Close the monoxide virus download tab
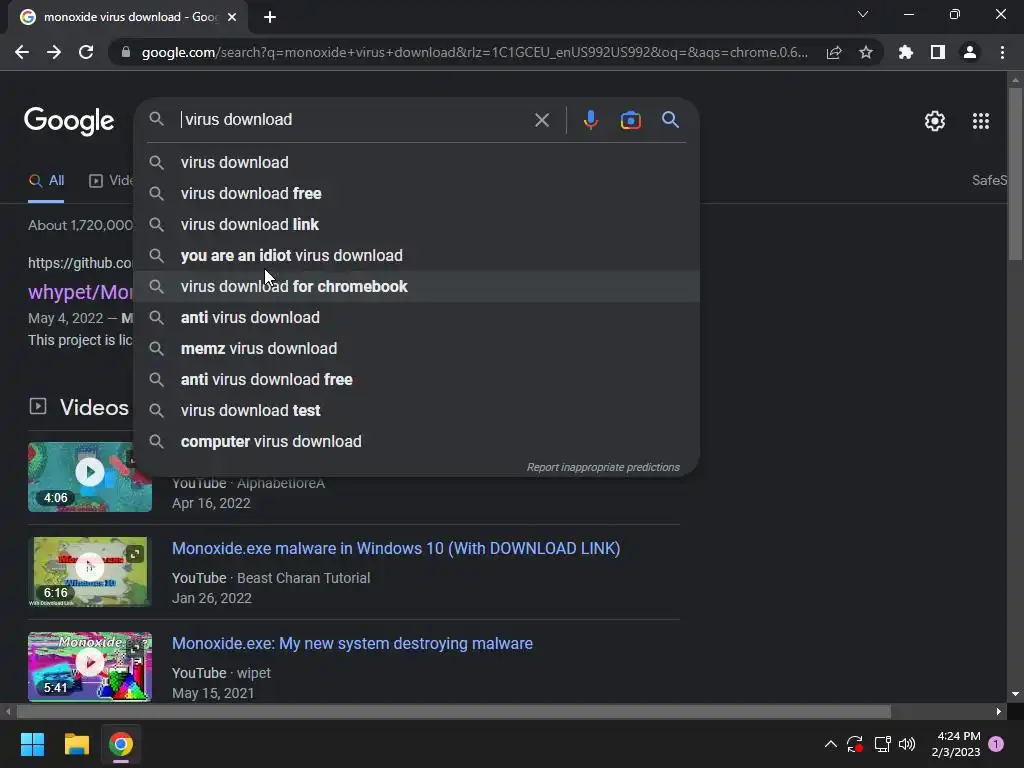The width and height of the screenshot is (1024, 768). pyautogui.click(x=232, y=17)
